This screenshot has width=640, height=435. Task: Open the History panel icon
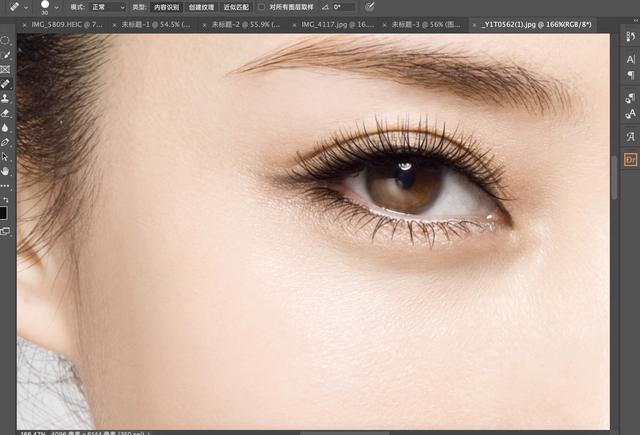pyautogui.click(x=631, y=37)
